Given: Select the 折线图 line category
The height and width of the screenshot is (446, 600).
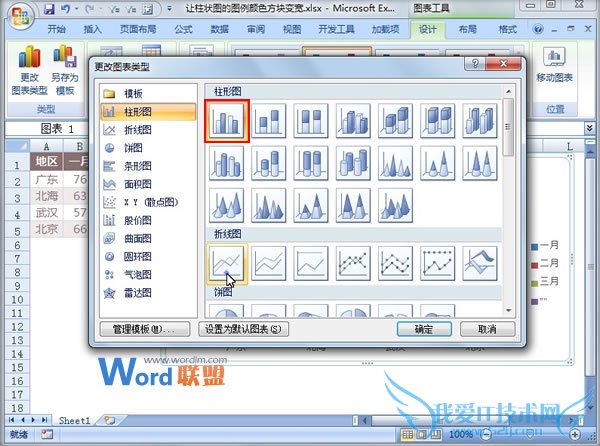Looking at the screenshot, I should click(x=148, y=130).
